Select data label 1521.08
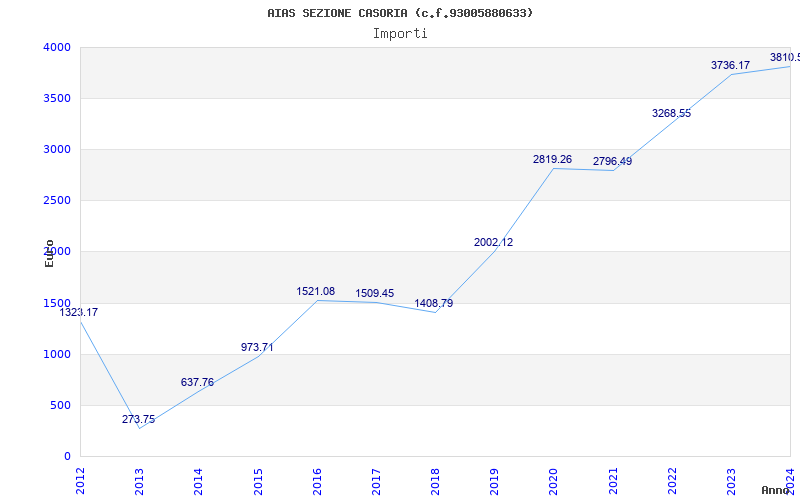The image size is (800, 500). [x=316, y=291]
